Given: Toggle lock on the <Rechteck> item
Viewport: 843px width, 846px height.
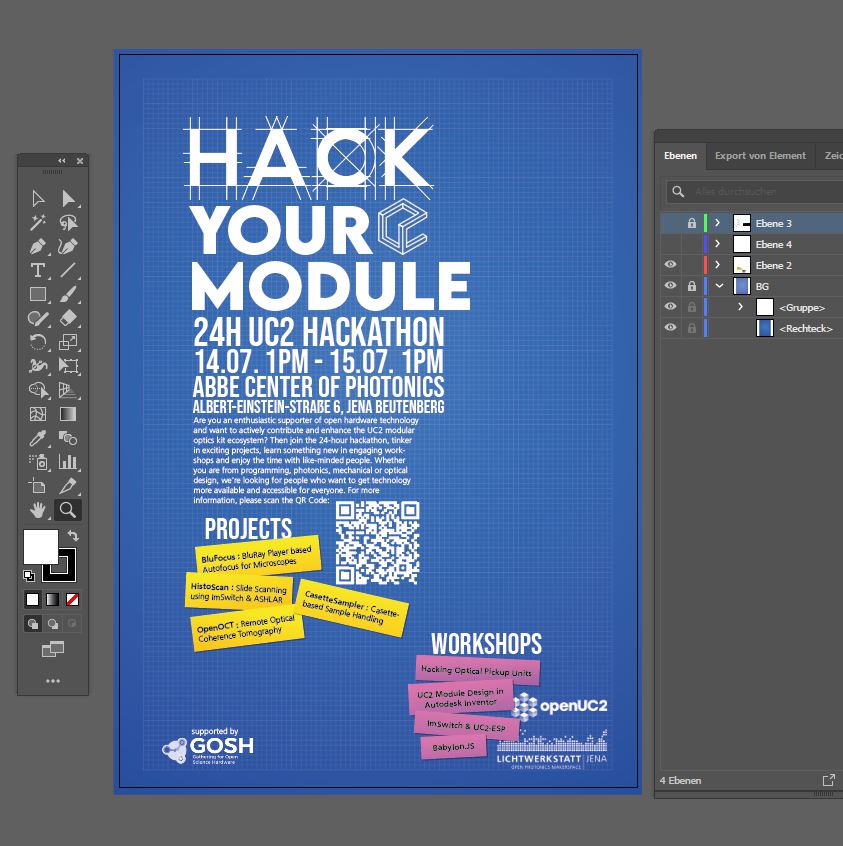Looking at the screenshot, I should point(691,328).
